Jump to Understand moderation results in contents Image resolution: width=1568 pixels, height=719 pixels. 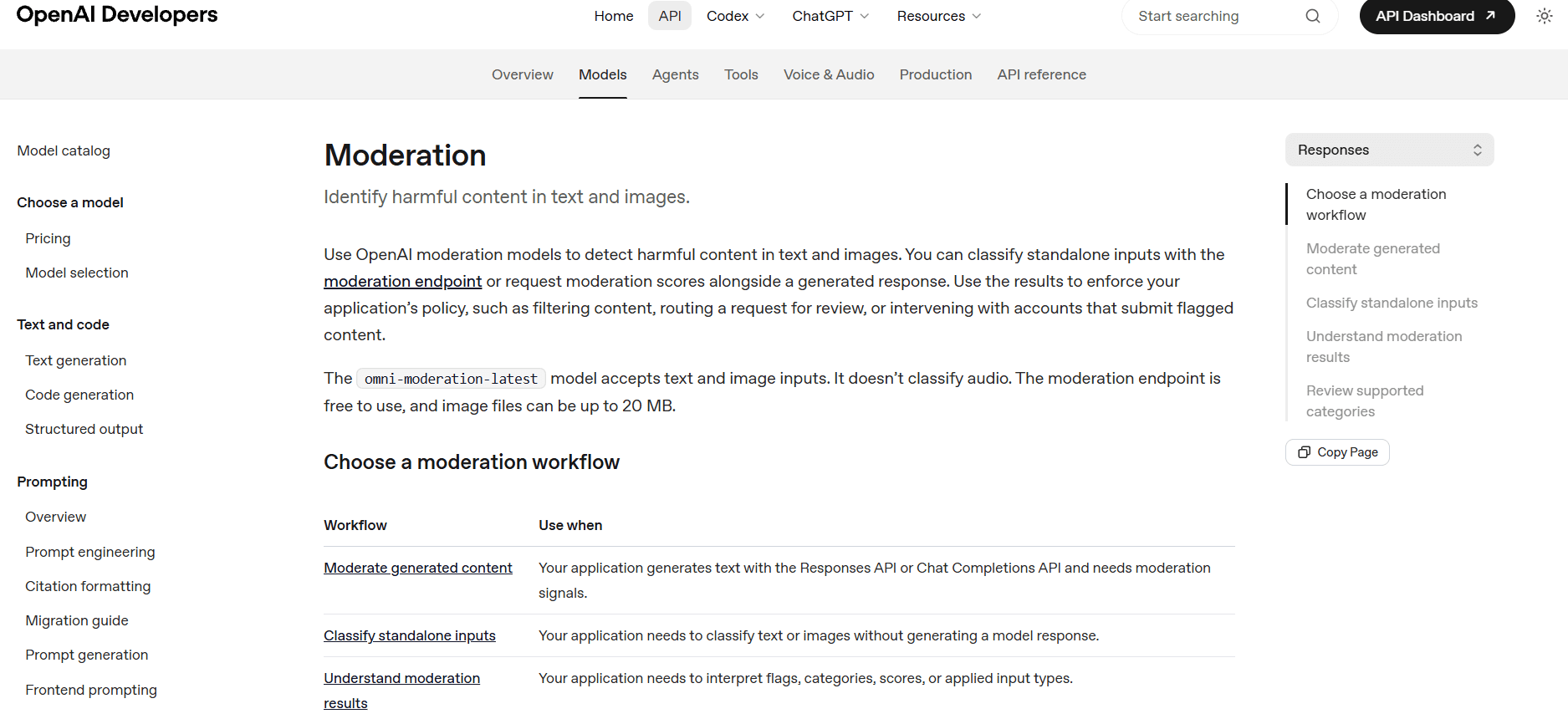click(1384, 346)
